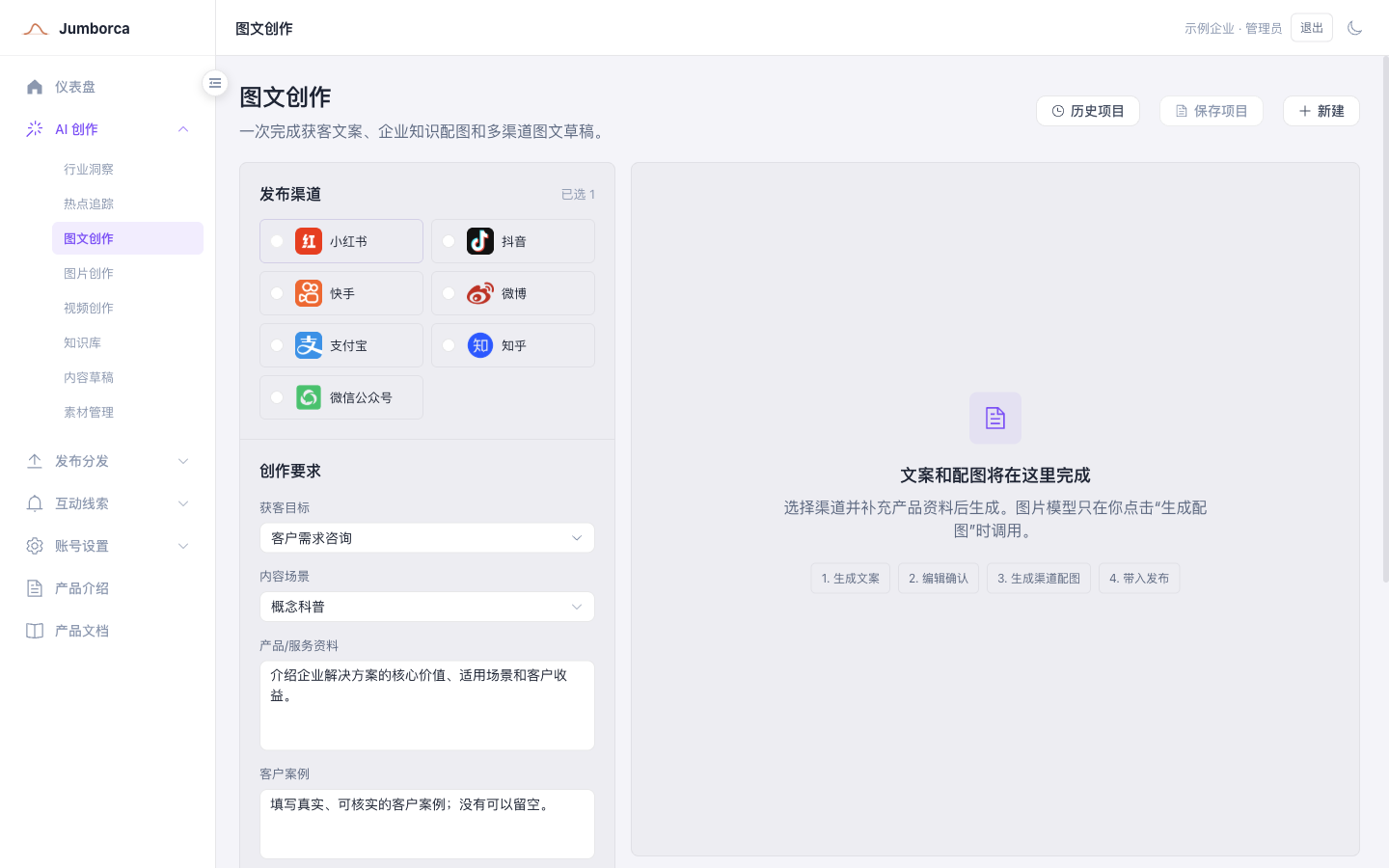Navigate to 视频创作 menu item
The image size is (1389, 868).
(x=127, y=308)
